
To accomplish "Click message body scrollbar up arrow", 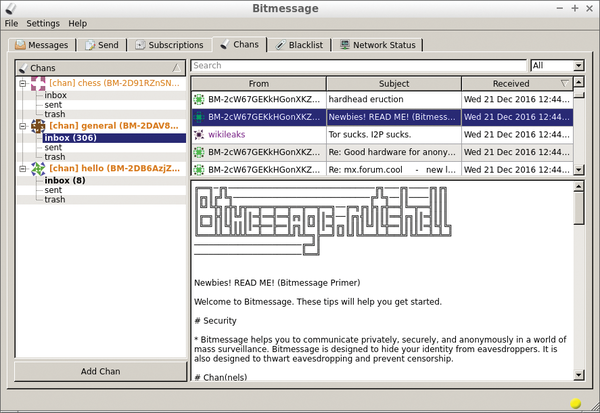I will click(x=579, y=186).
